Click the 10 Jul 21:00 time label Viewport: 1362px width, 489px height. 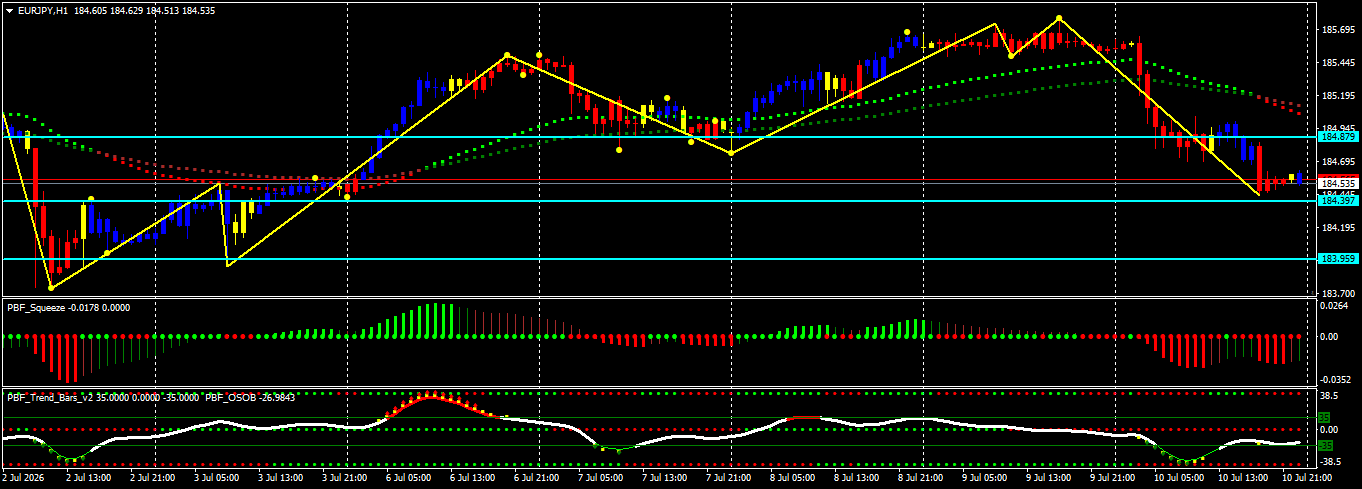[1306, 479]
